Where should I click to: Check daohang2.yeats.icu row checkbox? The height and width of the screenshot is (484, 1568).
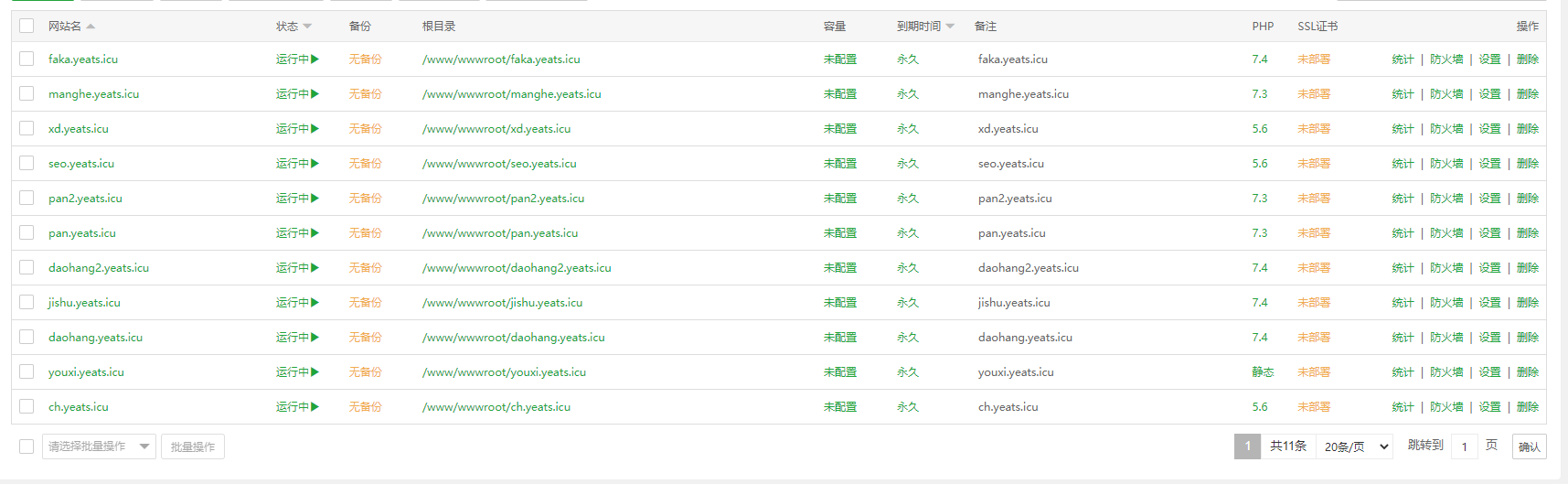tap(27, 267)
